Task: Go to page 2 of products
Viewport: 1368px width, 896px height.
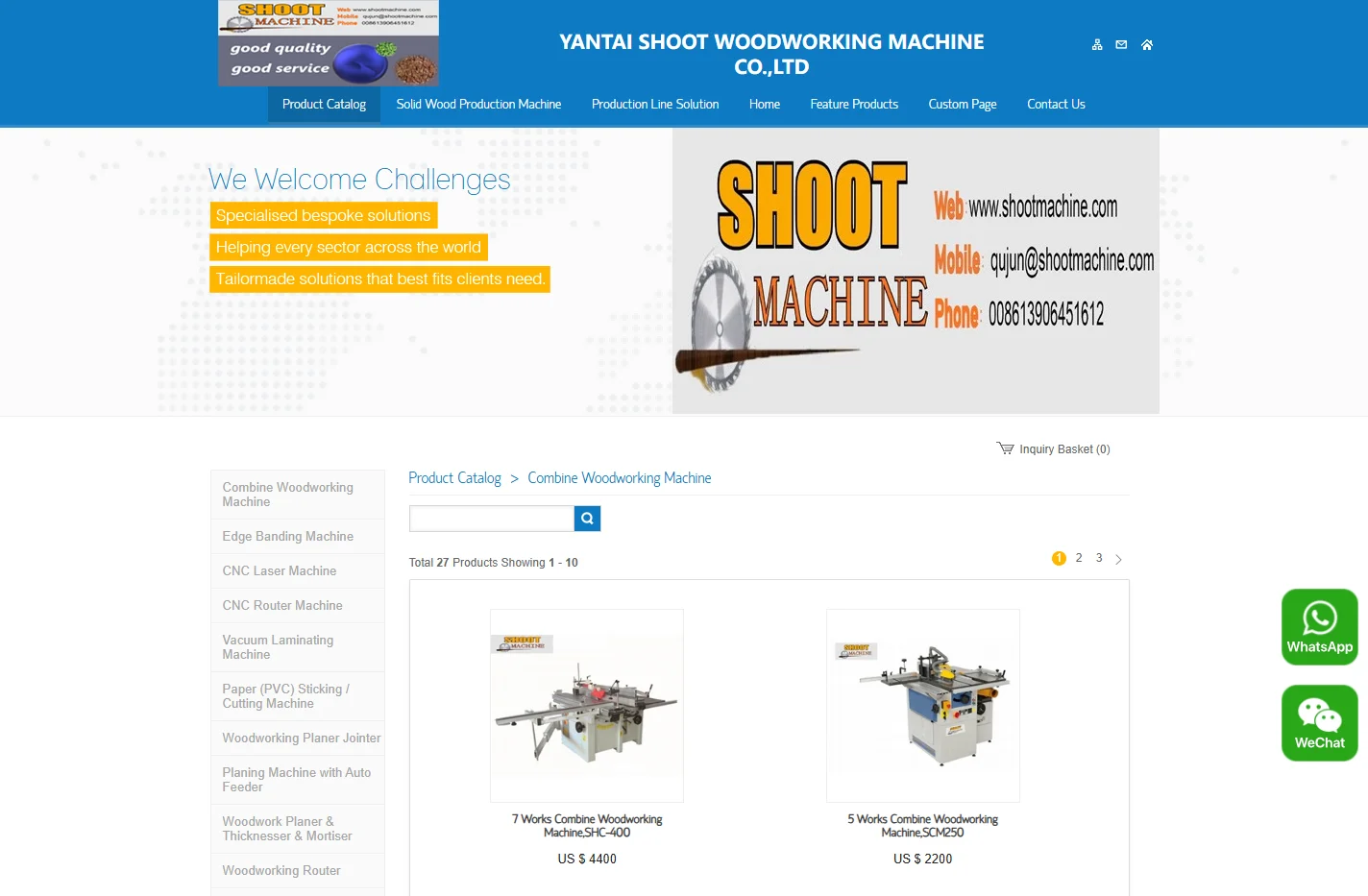Action: pos(1079,558)
